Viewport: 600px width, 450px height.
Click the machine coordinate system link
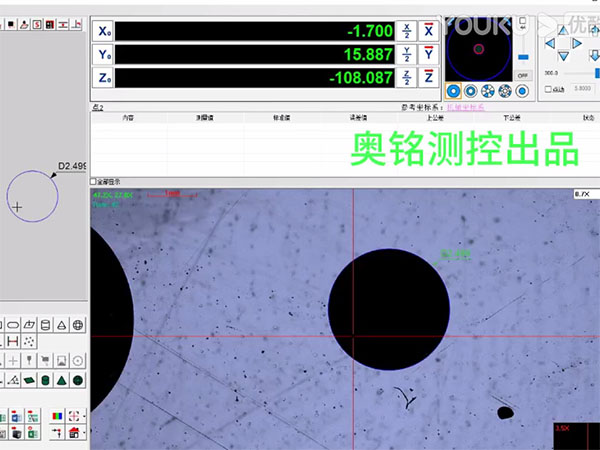coord(464,106)
